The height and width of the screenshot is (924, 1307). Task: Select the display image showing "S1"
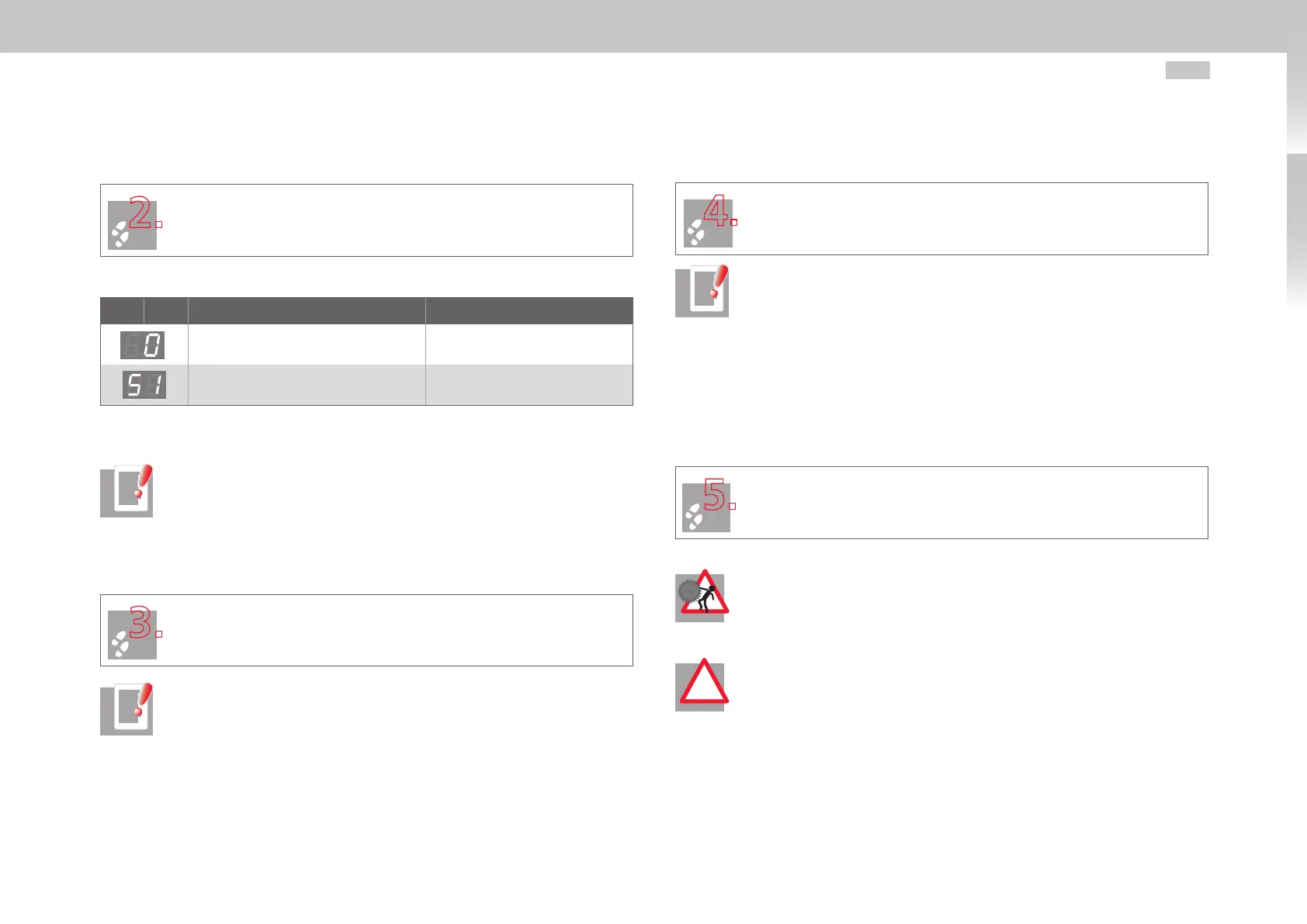point(144,385)
